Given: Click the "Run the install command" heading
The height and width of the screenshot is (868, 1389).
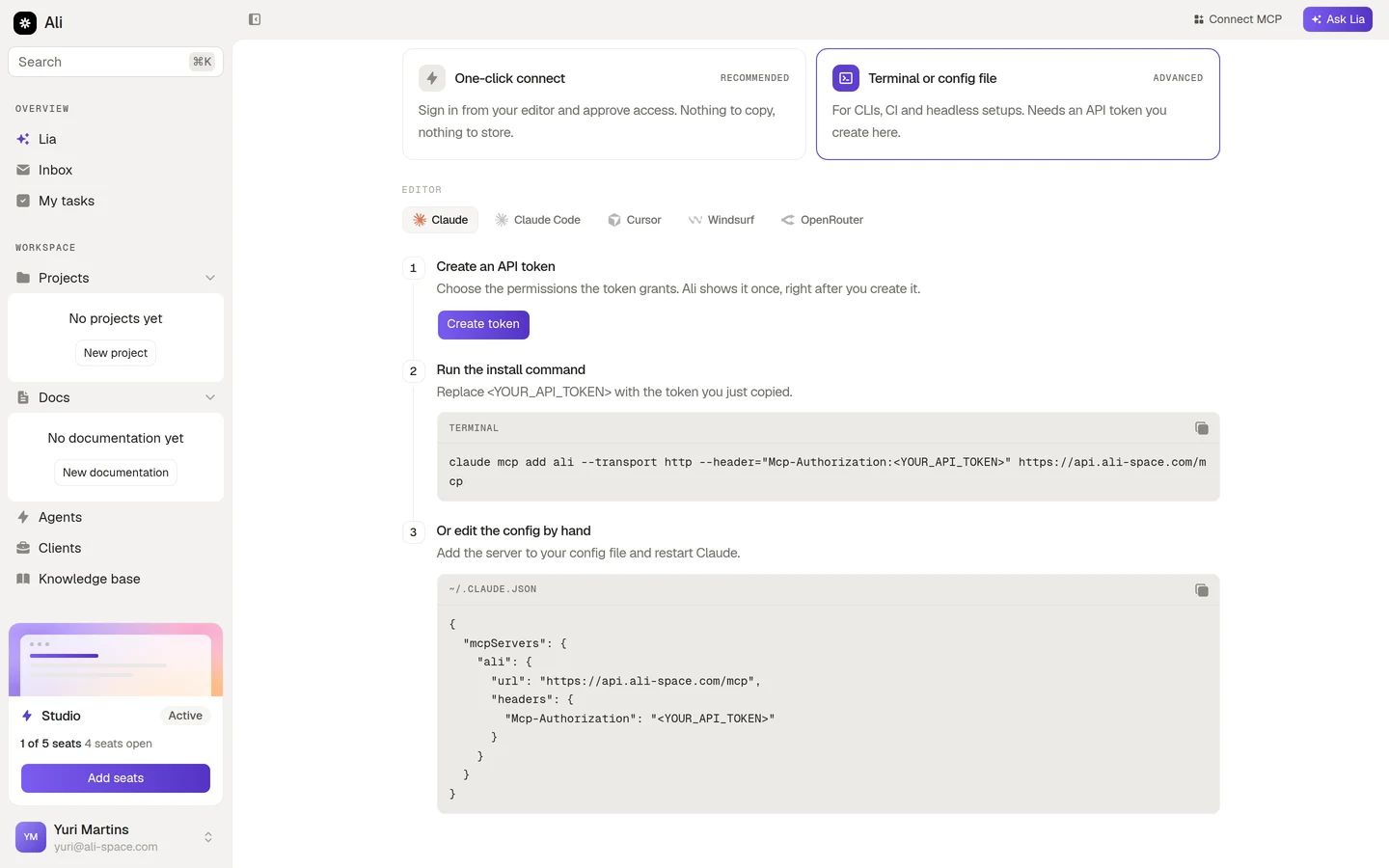Looking at the screenshot, I should [x=511, y=370].
